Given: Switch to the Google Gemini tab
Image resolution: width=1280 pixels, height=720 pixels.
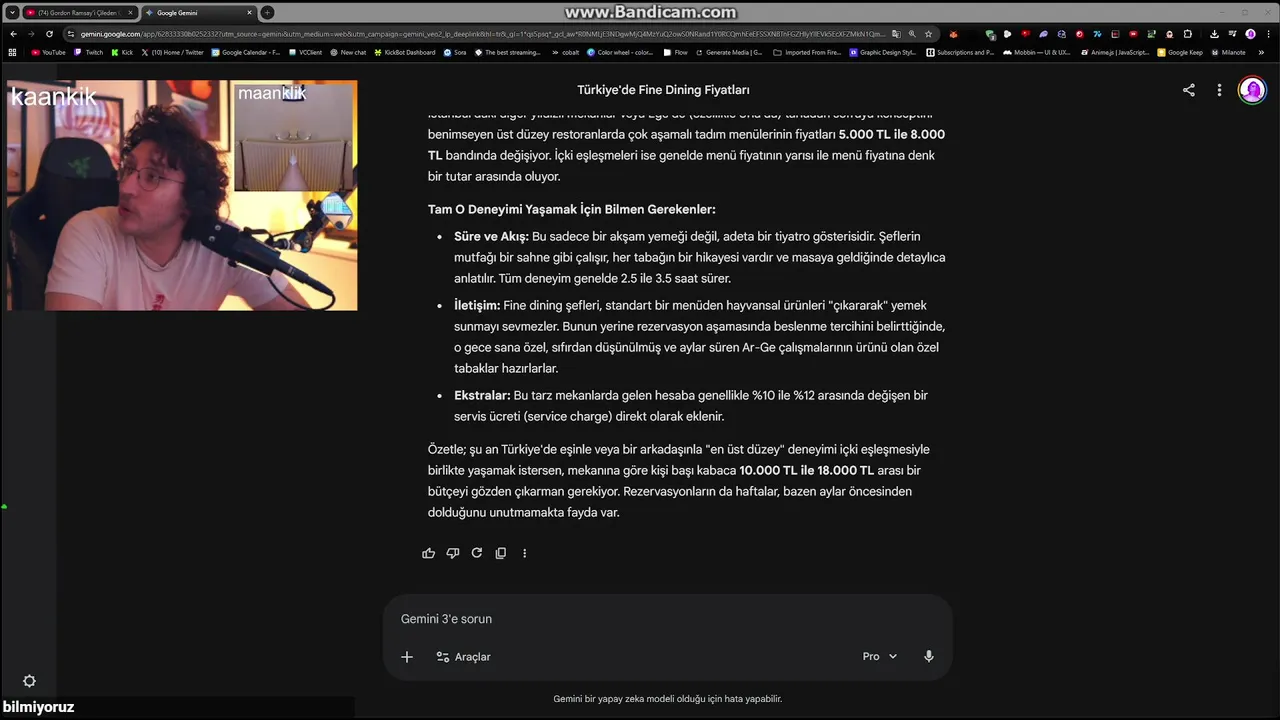Looking at the screenshot, I should [198, 13].
